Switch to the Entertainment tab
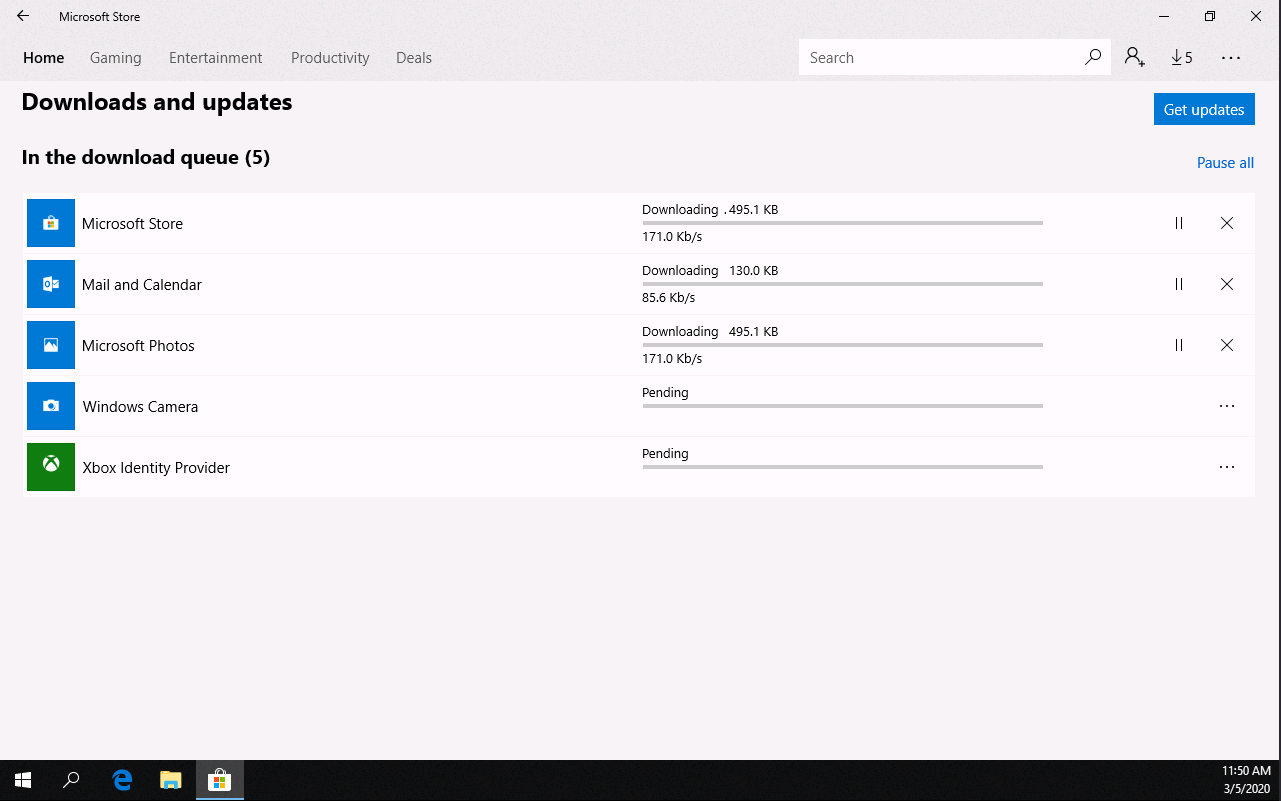 (x=215, y=57)
